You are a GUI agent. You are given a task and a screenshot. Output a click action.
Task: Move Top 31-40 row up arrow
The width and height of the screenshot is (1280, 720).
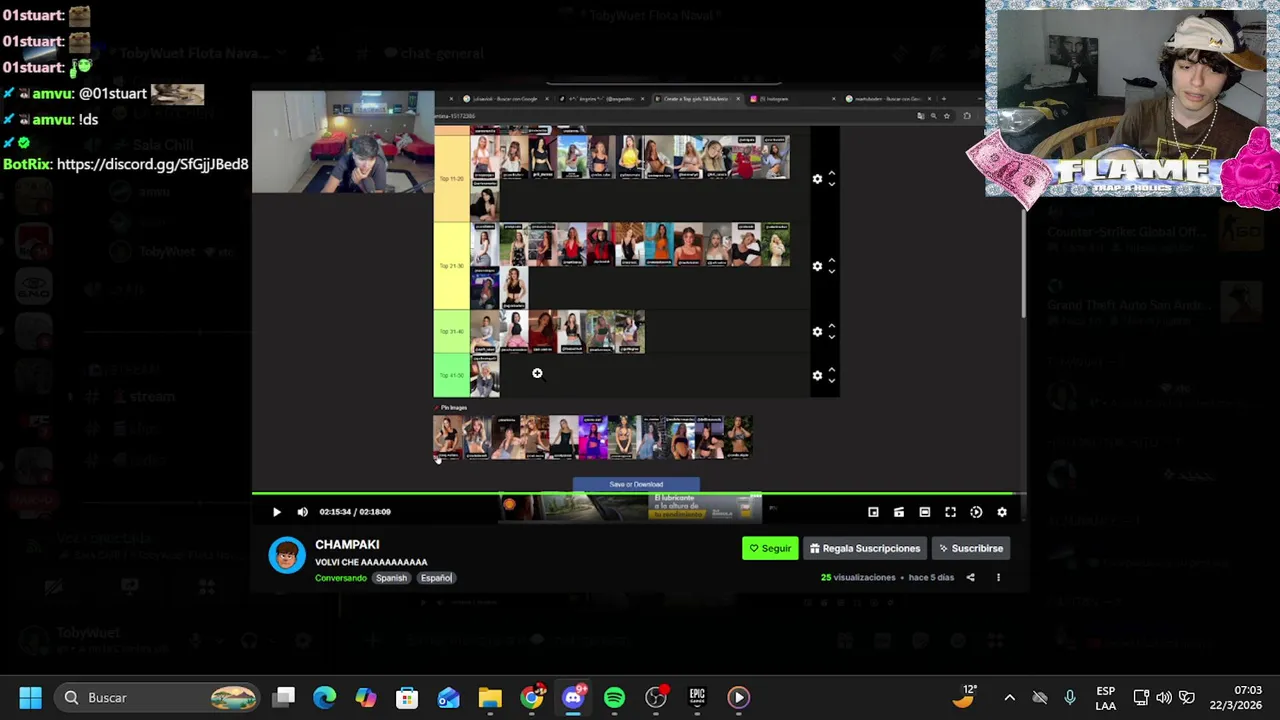[831, 327]
